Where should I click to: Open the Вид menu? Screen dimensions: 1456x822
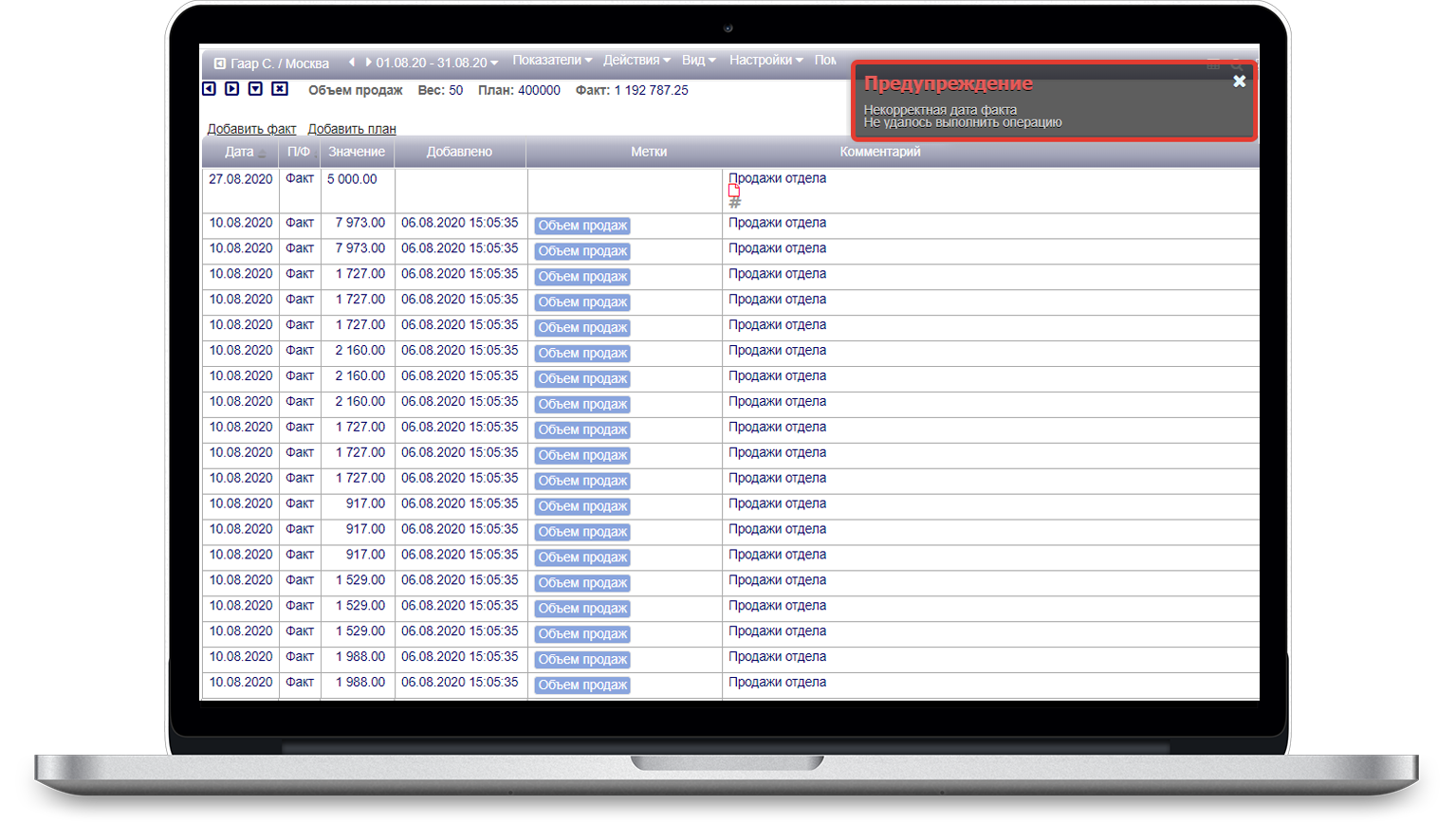pyautogui.click(x=699, y=61)
